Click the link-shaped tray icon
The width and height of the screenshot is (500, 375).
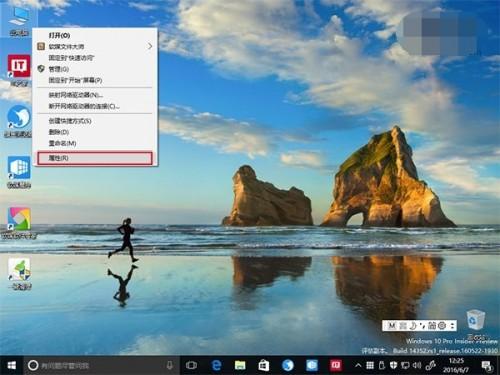click(430, 366)
